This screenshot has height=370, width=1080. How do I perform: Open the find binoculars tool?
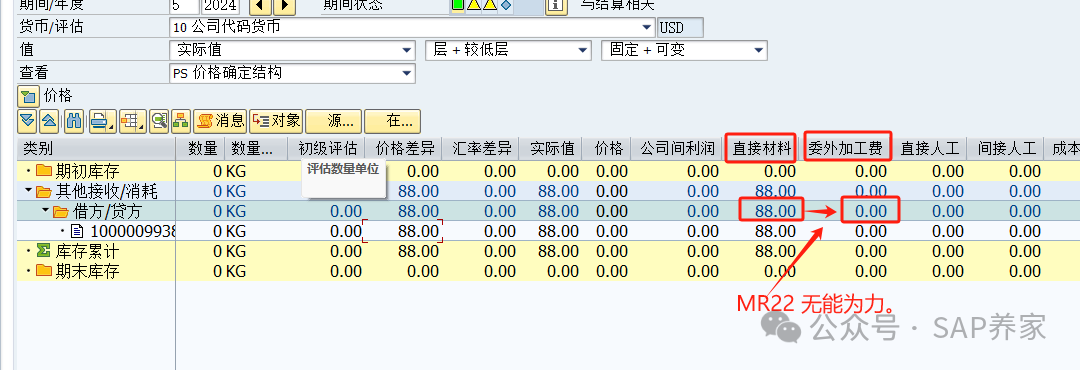tap(74, 121)
